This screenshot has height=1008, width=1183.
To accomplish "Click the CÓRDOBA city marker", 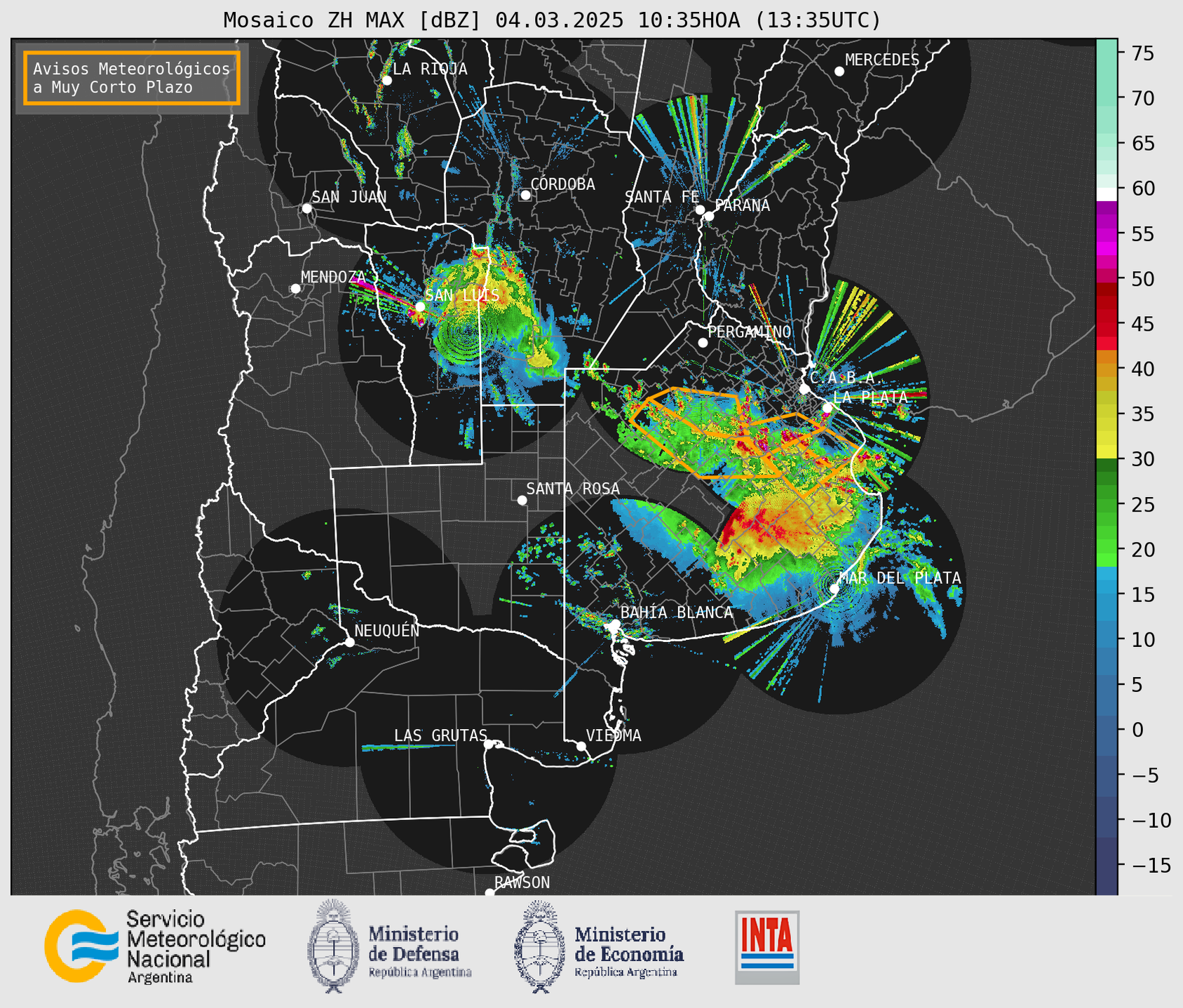I will tap(525, 195).
